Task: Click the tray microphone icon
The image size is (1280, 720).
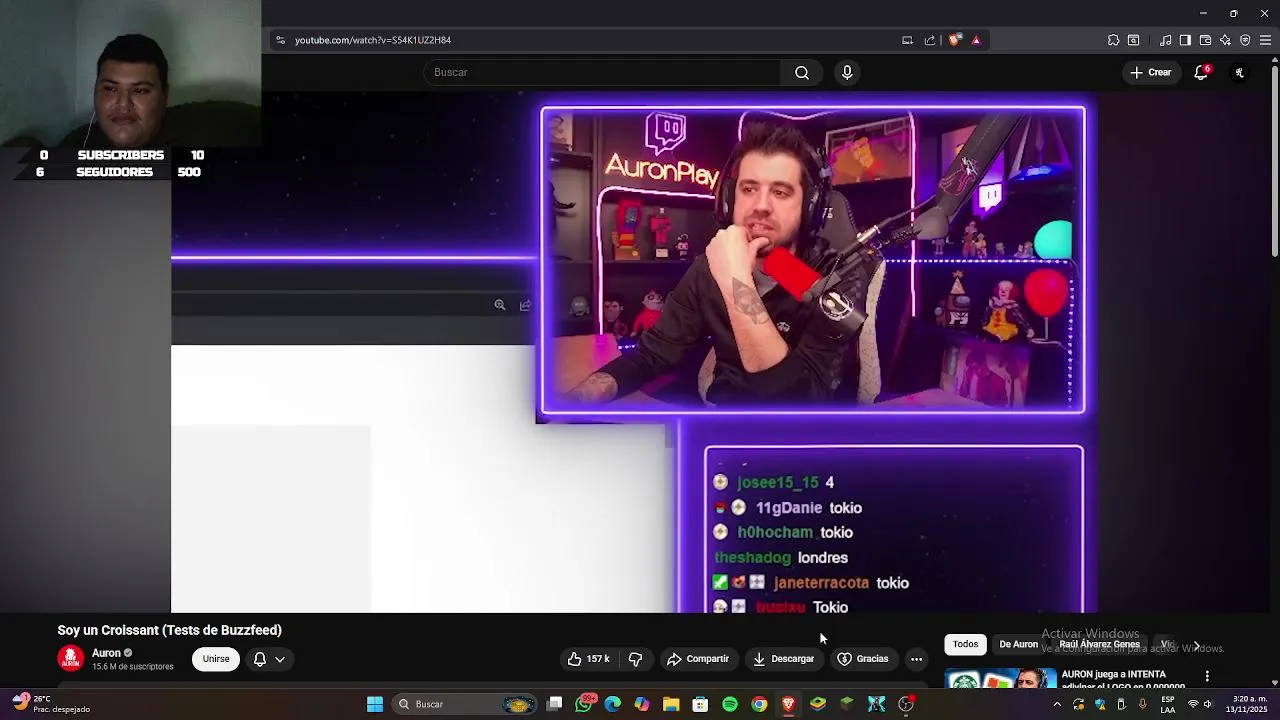Action: (x=1143, y=704)
